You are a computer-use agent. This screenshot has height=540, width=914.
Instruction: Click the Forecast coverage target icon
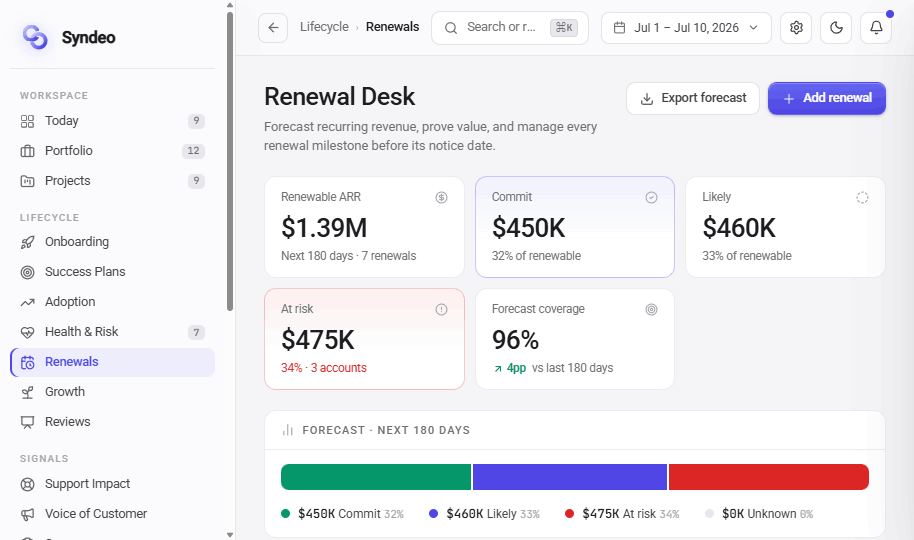click(651, 309)
